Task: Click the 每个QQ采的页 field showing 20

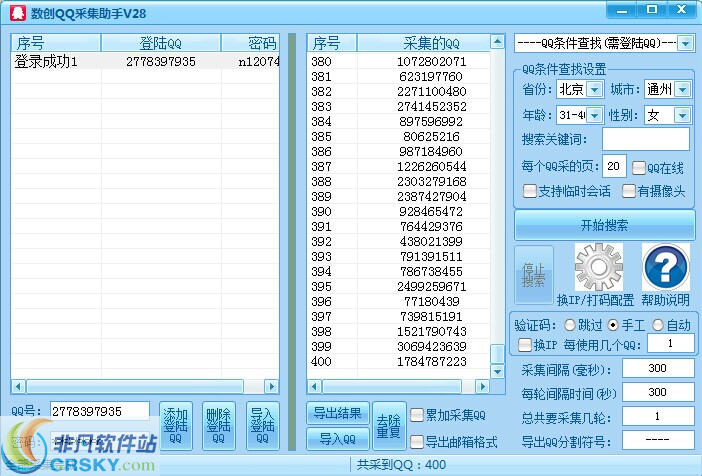Action: [x=614, y=166]
